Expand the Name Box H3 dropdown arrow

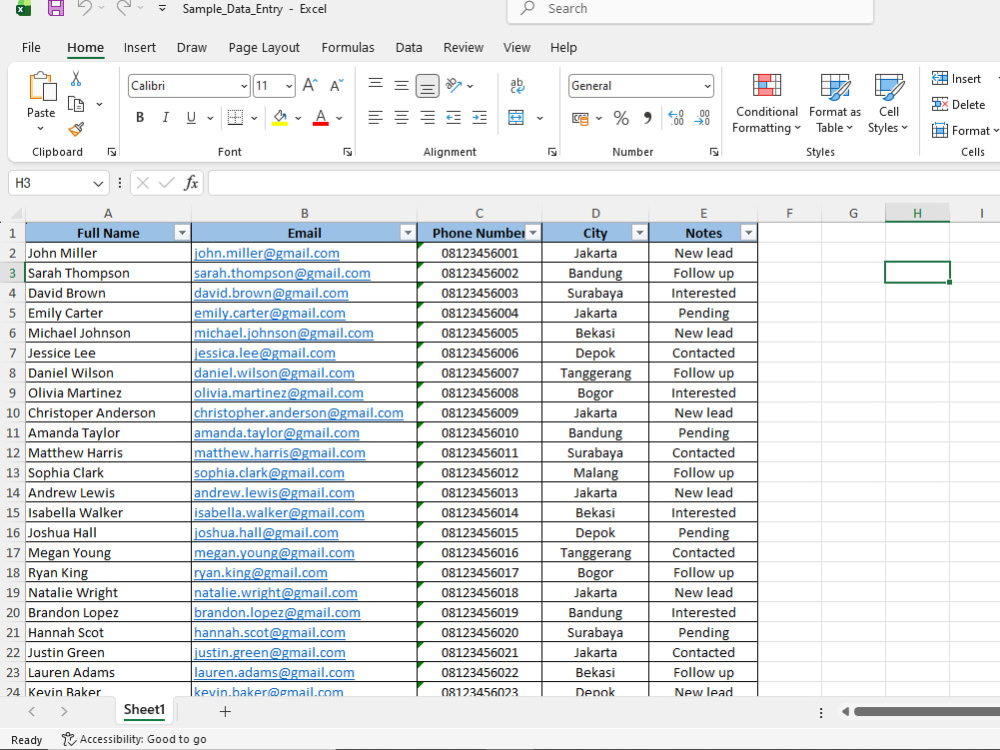[98, 184]
